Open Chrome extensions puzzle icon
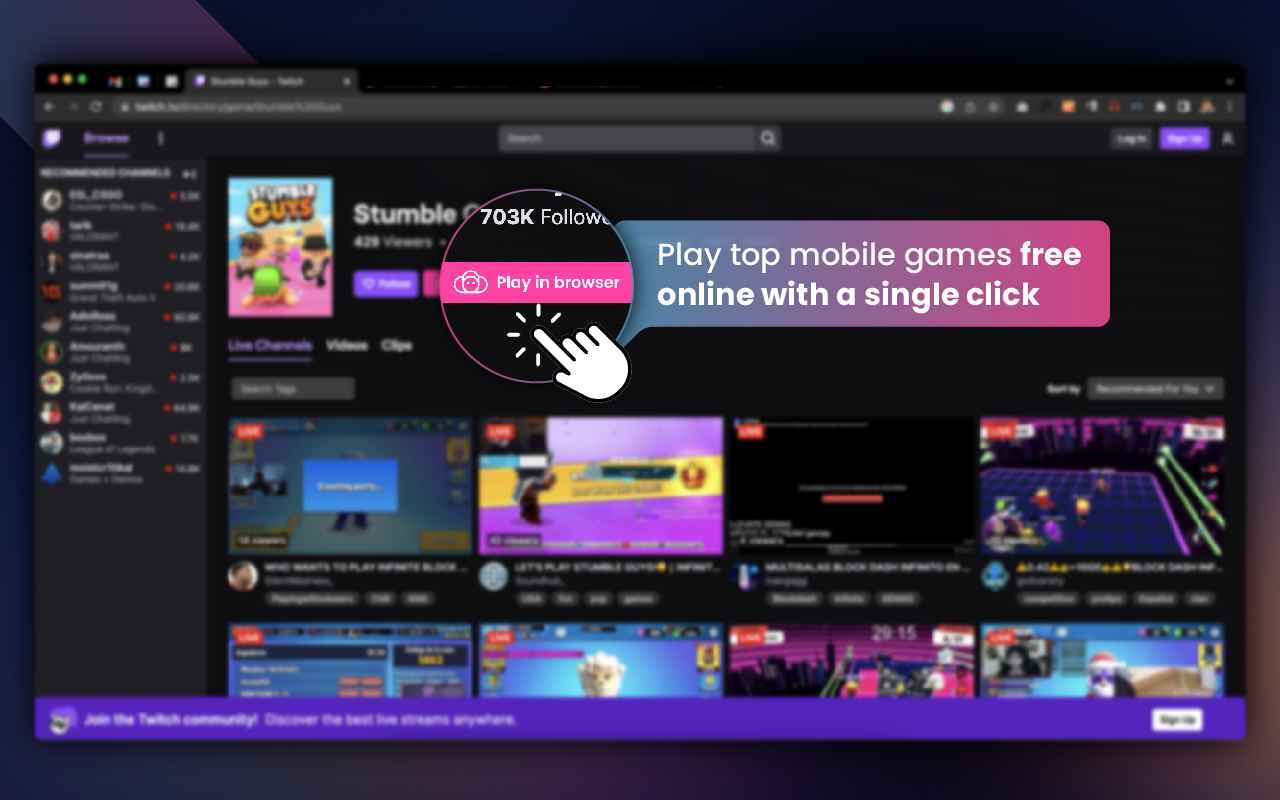 [1160, 106]
